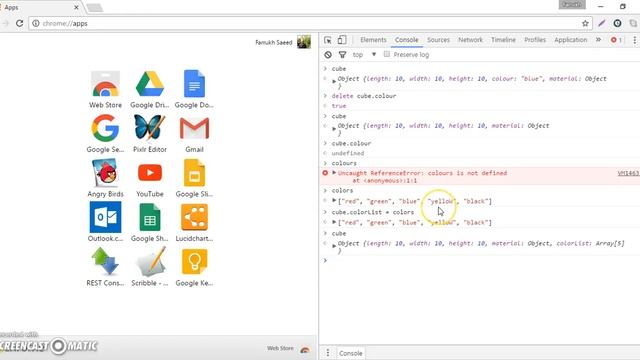Launch the Lucidchart app
The height and width of the screenshot is (360, 640).
194,223
